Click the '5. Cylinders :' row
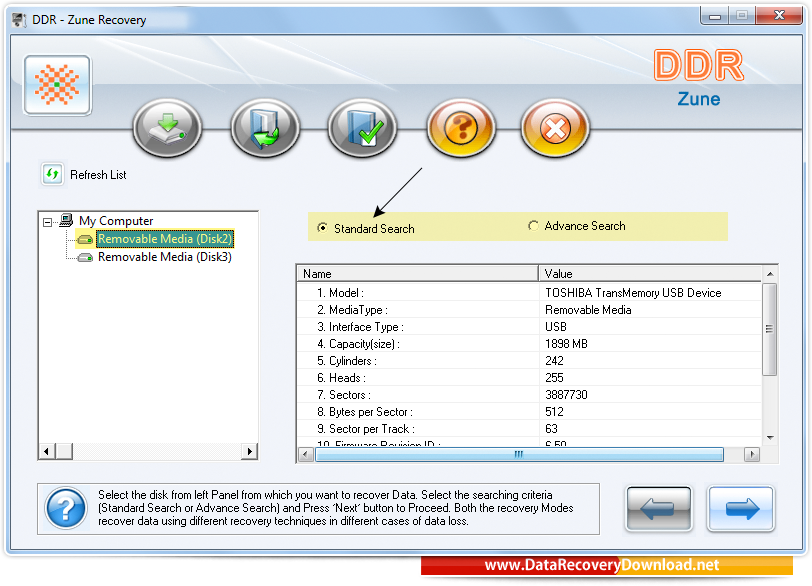 tap(529, 361)
